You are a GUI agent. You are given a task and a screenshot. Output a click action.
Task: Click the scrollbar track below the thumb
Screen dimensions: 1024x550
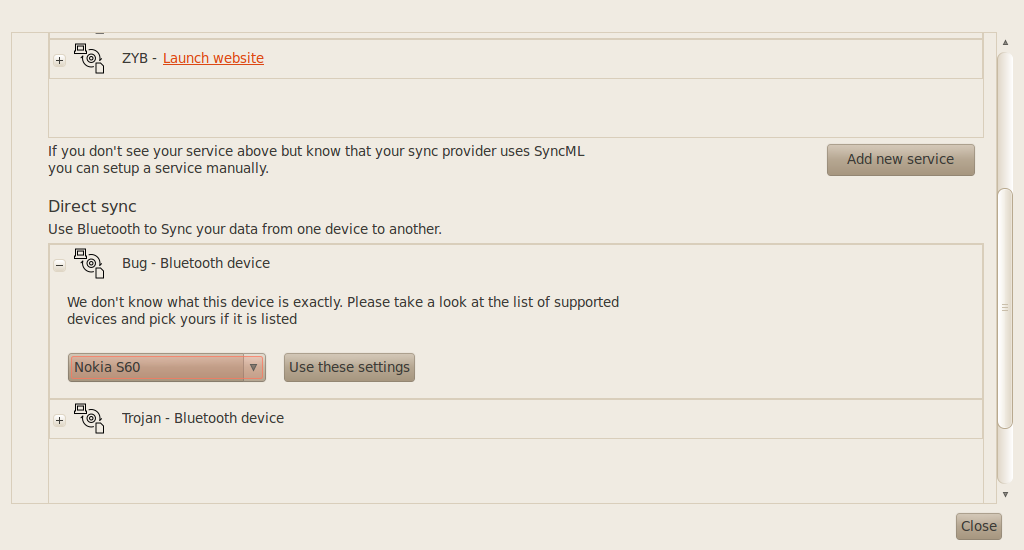click(1005, 455)
